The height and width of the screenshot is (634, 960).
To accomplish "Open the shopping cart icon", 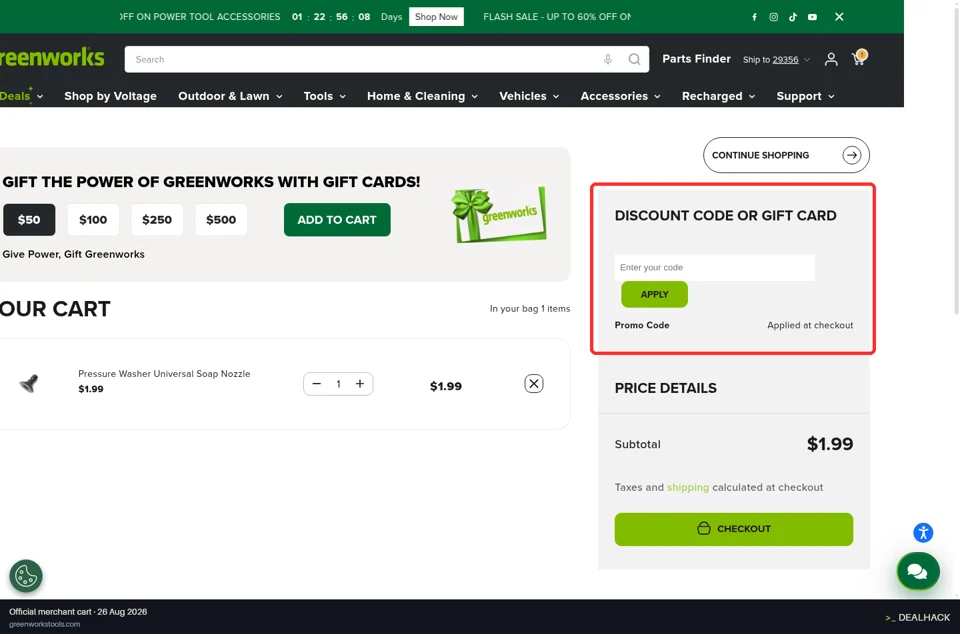I will coord(858,58).
